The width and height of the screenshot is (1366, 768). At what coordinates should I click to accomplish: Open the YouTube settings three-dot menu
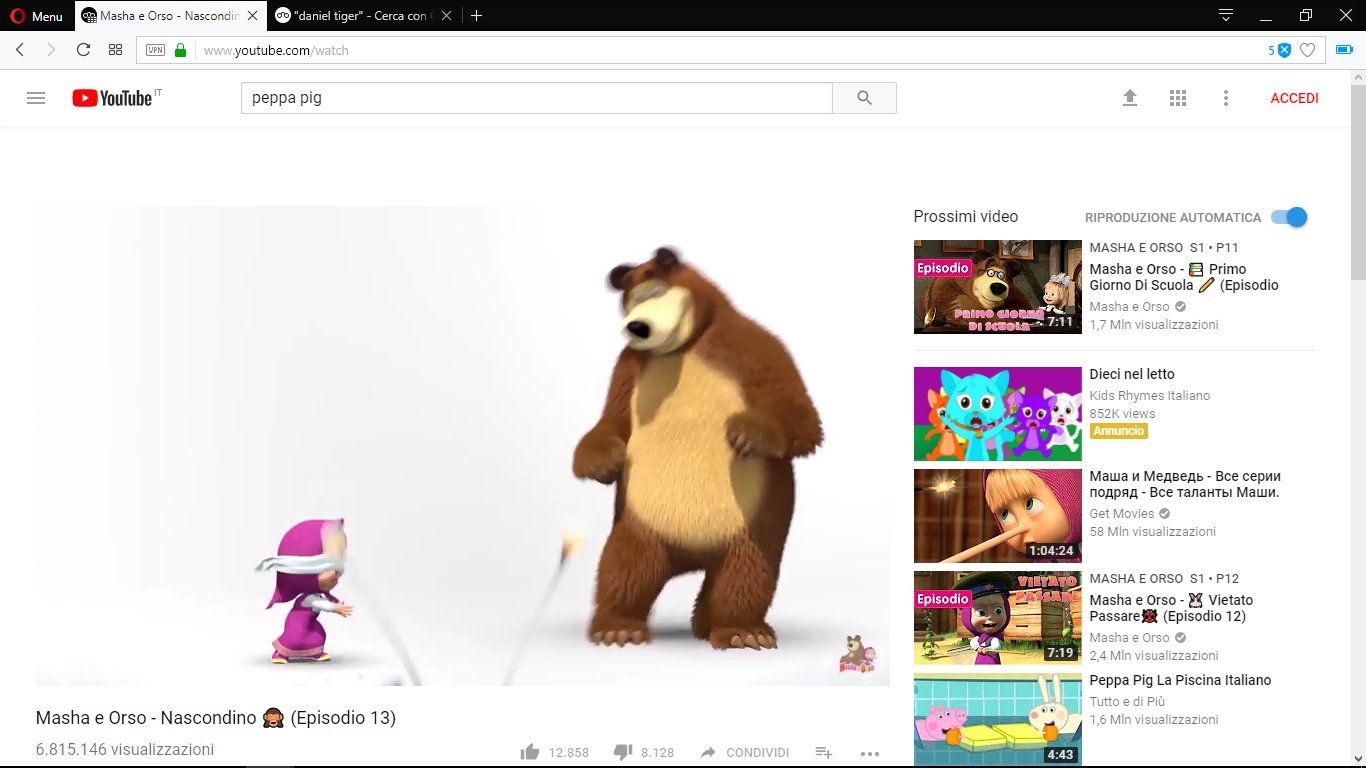click(1226, 98)
